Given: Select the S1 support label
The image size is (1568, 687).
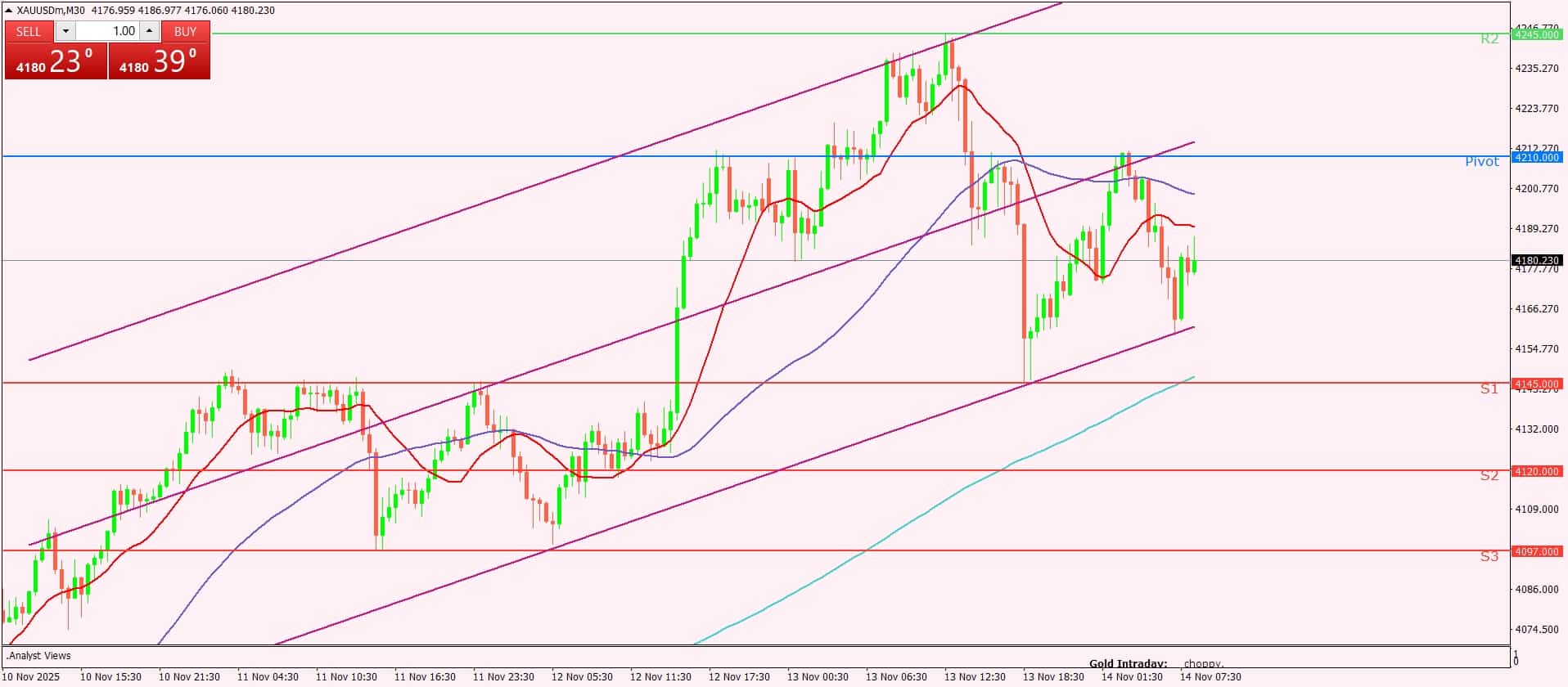Looking at the screenshot, I should 1489,389.
